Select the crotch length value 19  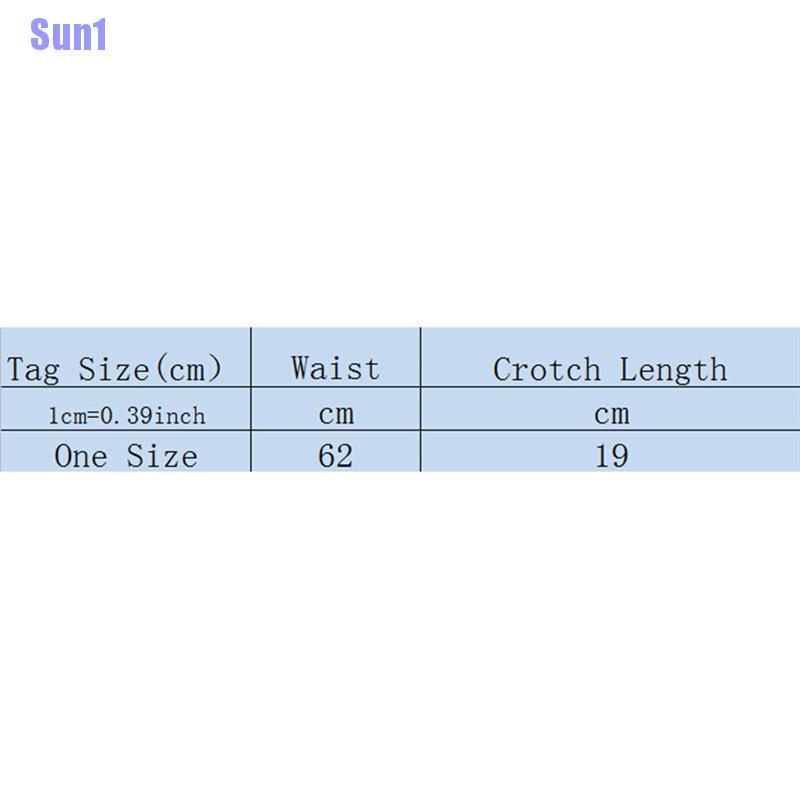point(611,456)
